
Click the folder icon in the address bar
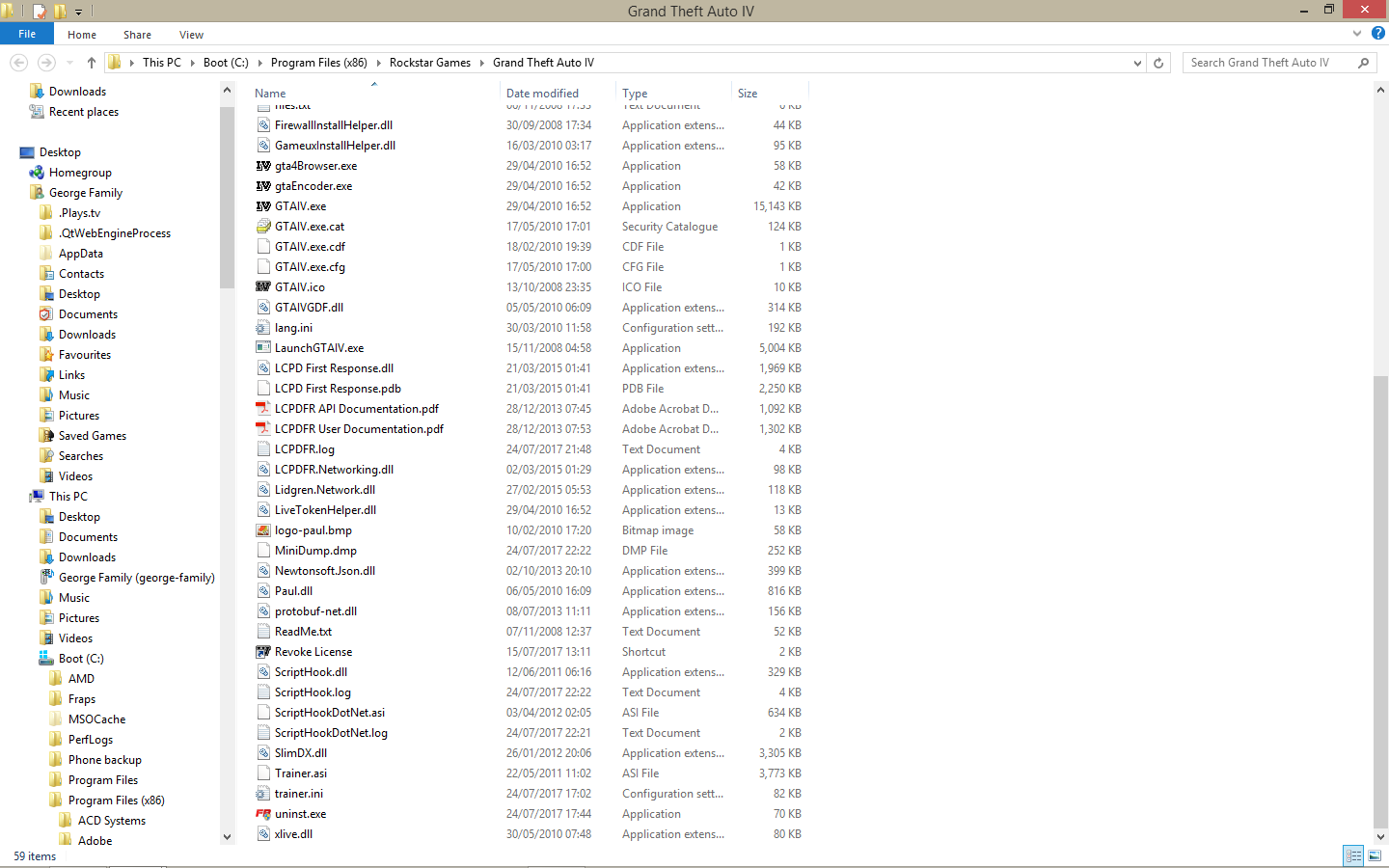tap(115, 63)
